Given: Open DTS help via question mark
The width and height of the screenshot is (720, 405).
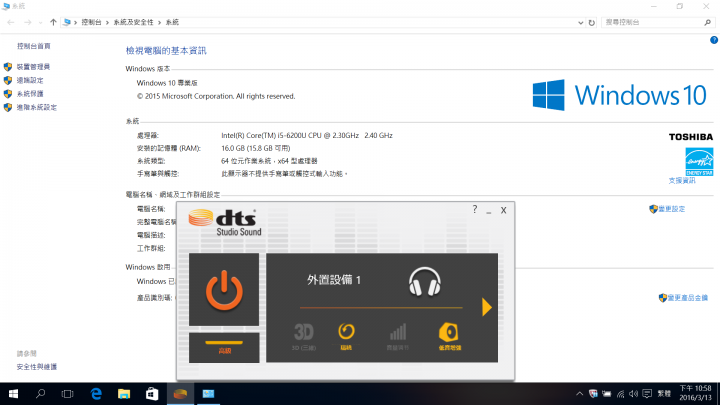Looking at the screenshot, I should [x=475, y=209].
